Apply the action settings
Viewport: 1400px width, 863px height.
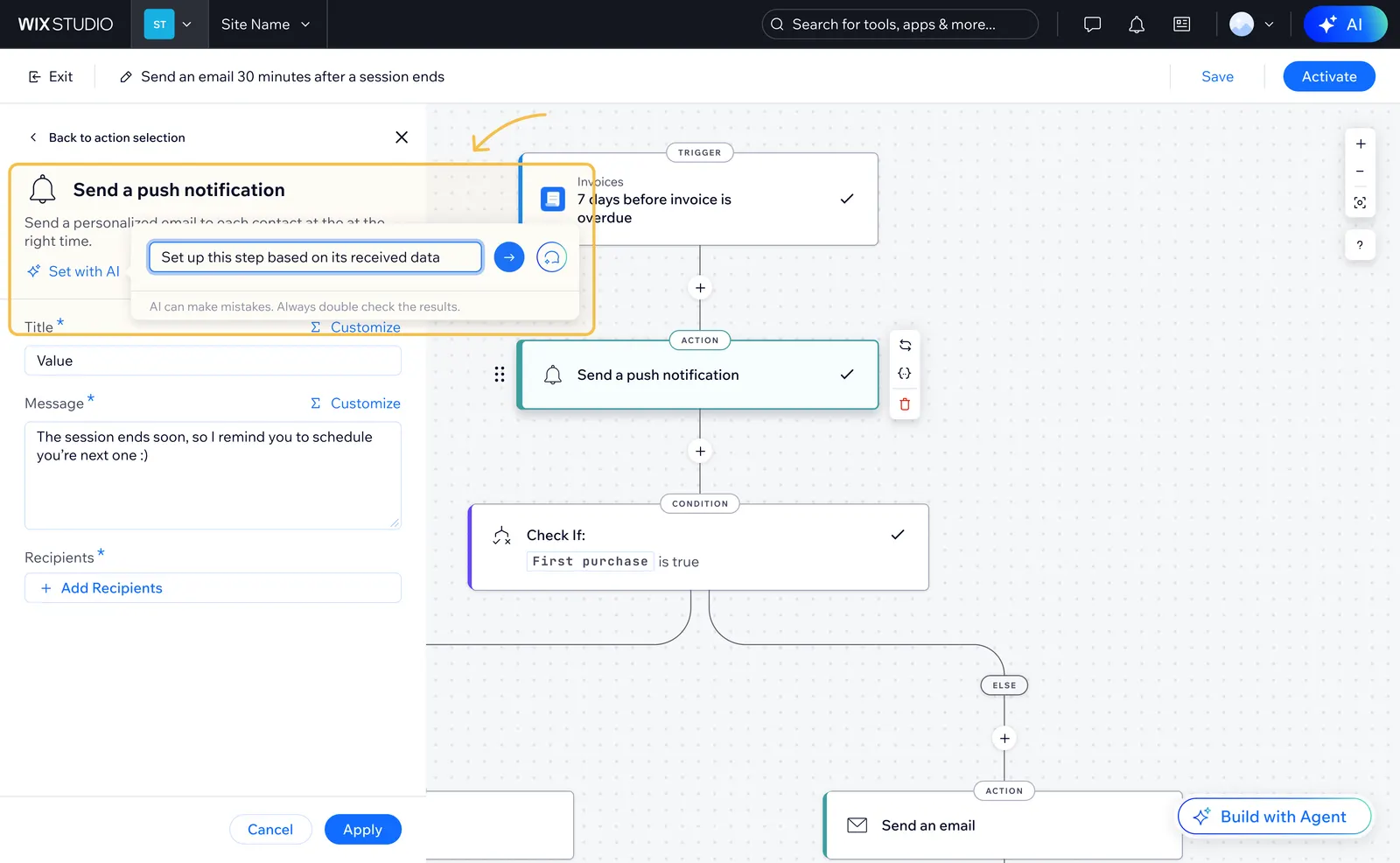[x=362, y=830]
